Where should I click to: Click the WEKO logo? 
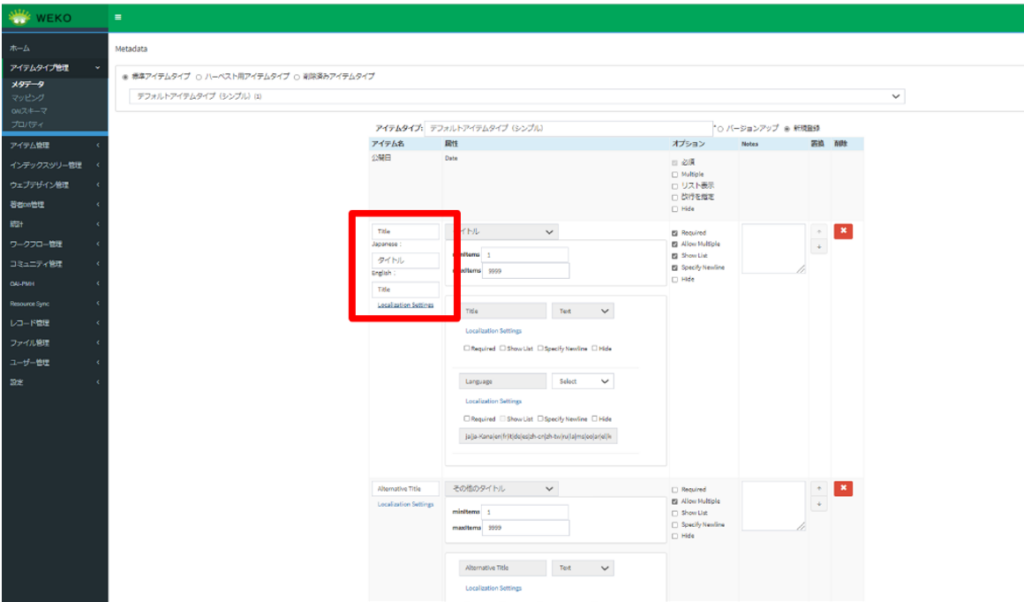[42, 17]
